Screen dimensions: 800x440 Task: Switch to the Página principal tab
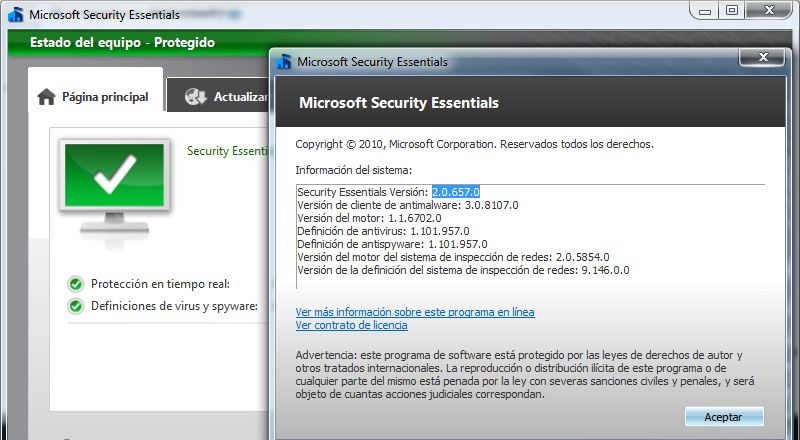point(95,96)
